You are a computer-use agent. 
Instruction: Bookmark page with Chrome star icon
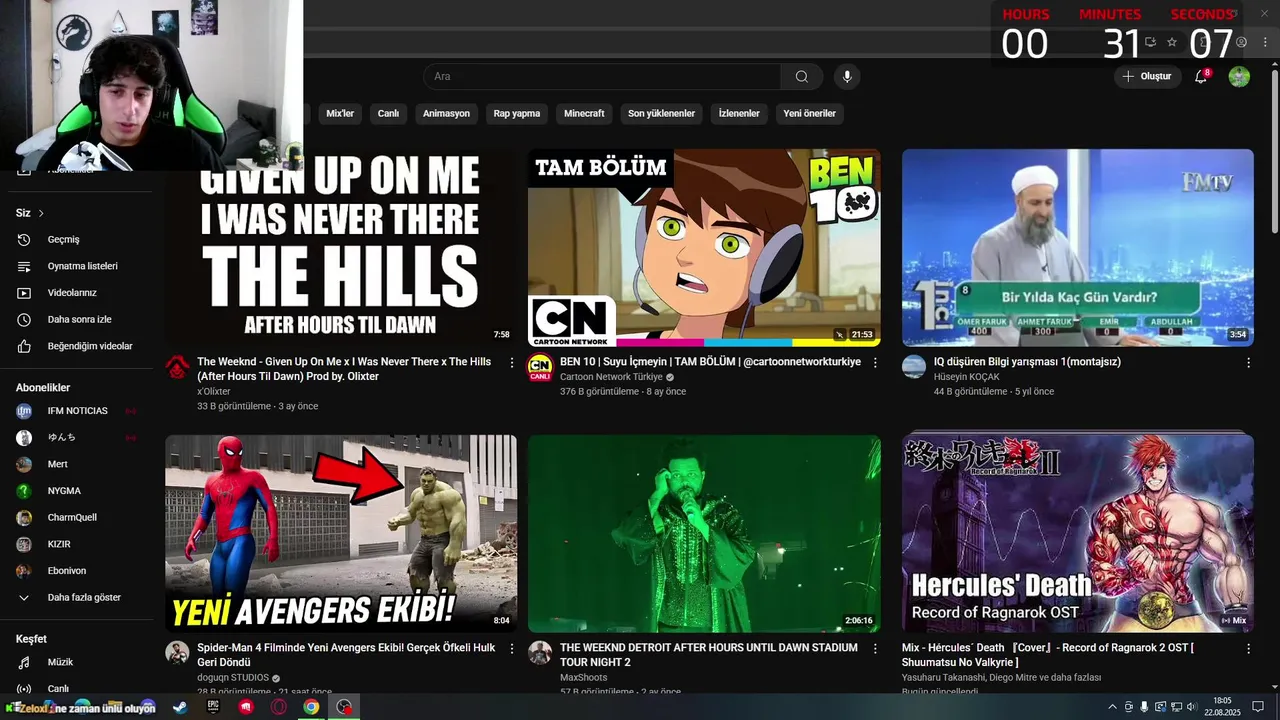pos(1172,42)
